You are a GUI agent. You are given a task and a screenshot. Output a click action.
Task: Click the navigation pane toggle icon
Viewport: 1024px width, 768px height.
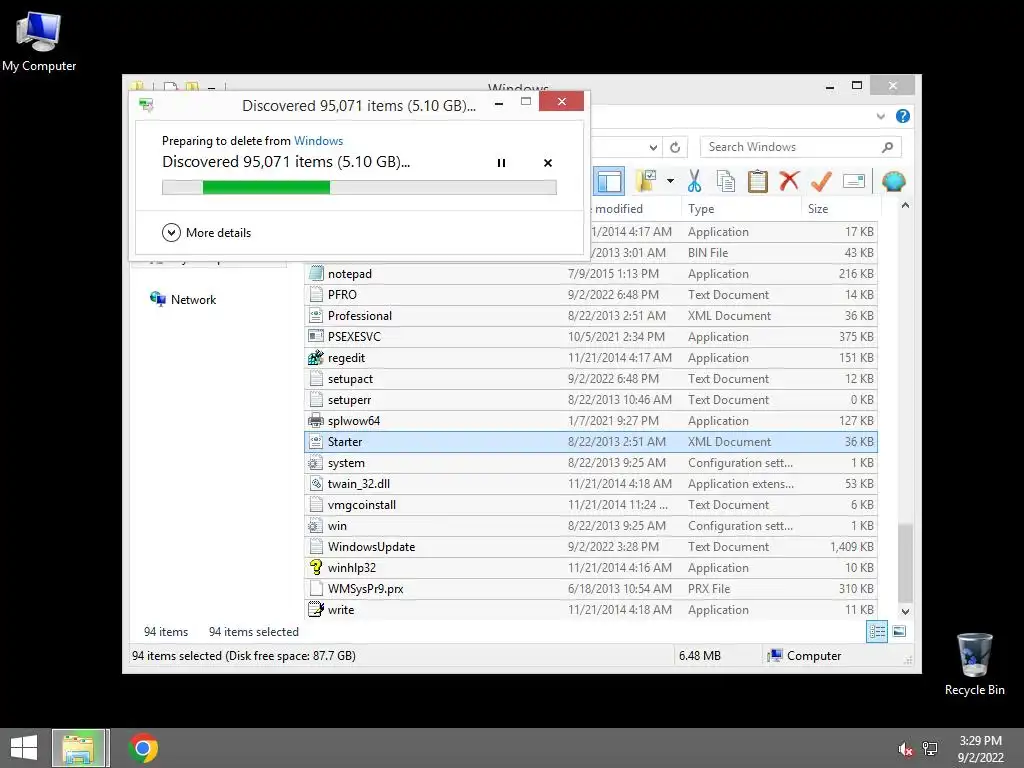609,181
